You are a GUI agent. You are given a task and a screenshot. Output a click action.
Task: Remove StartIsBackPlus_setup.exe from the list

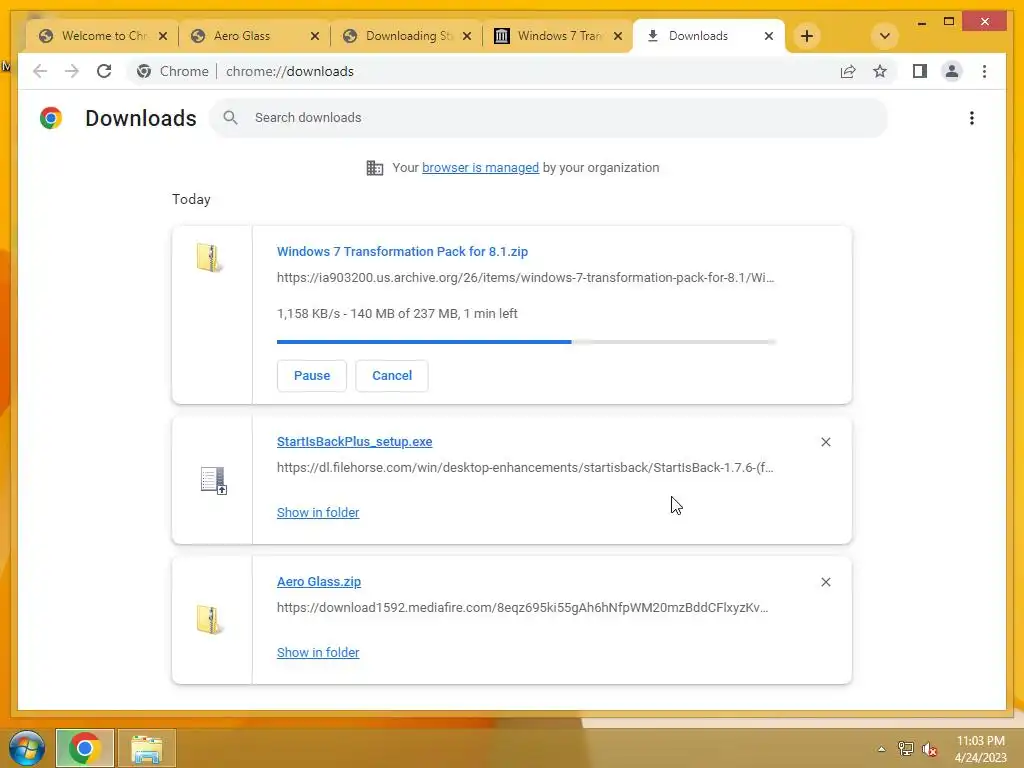(825, 442)
